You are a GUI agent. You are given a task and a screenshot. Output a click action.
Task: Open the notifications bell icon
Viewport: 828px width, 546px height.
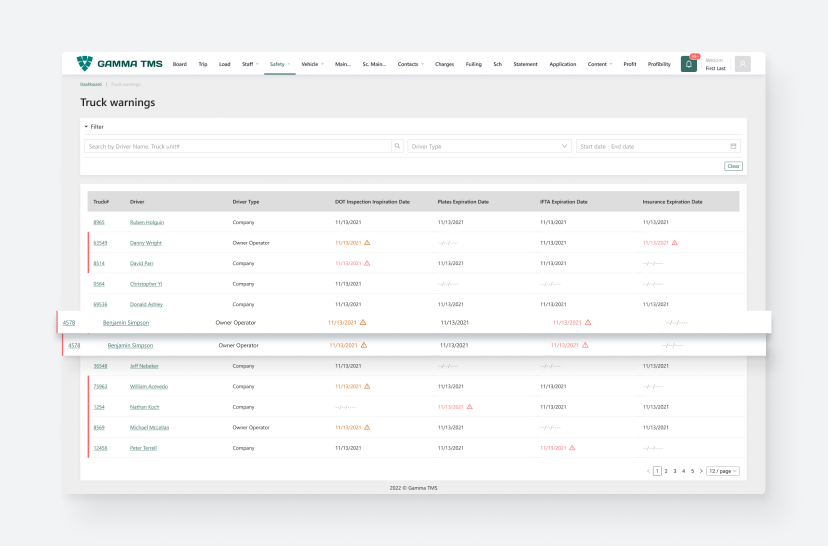[689, 64]
